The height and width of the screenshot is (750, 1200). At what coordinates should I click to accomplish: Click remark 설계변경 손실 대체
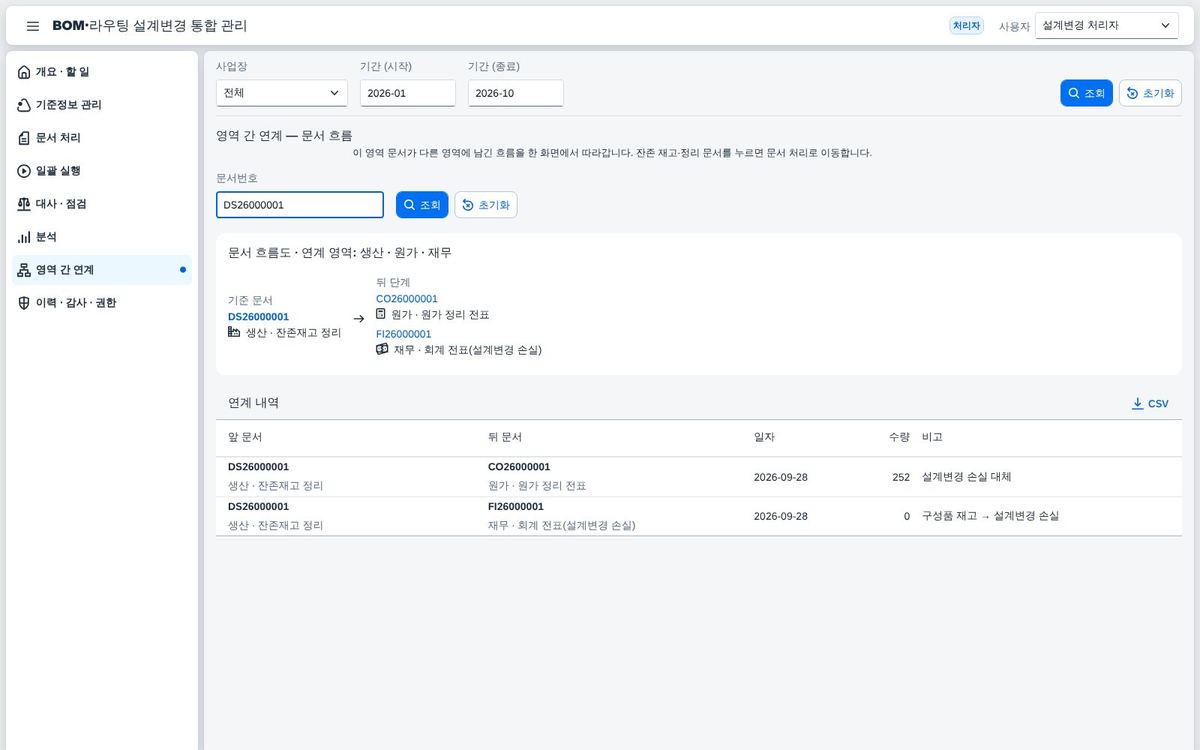click(x=967, y=477)
